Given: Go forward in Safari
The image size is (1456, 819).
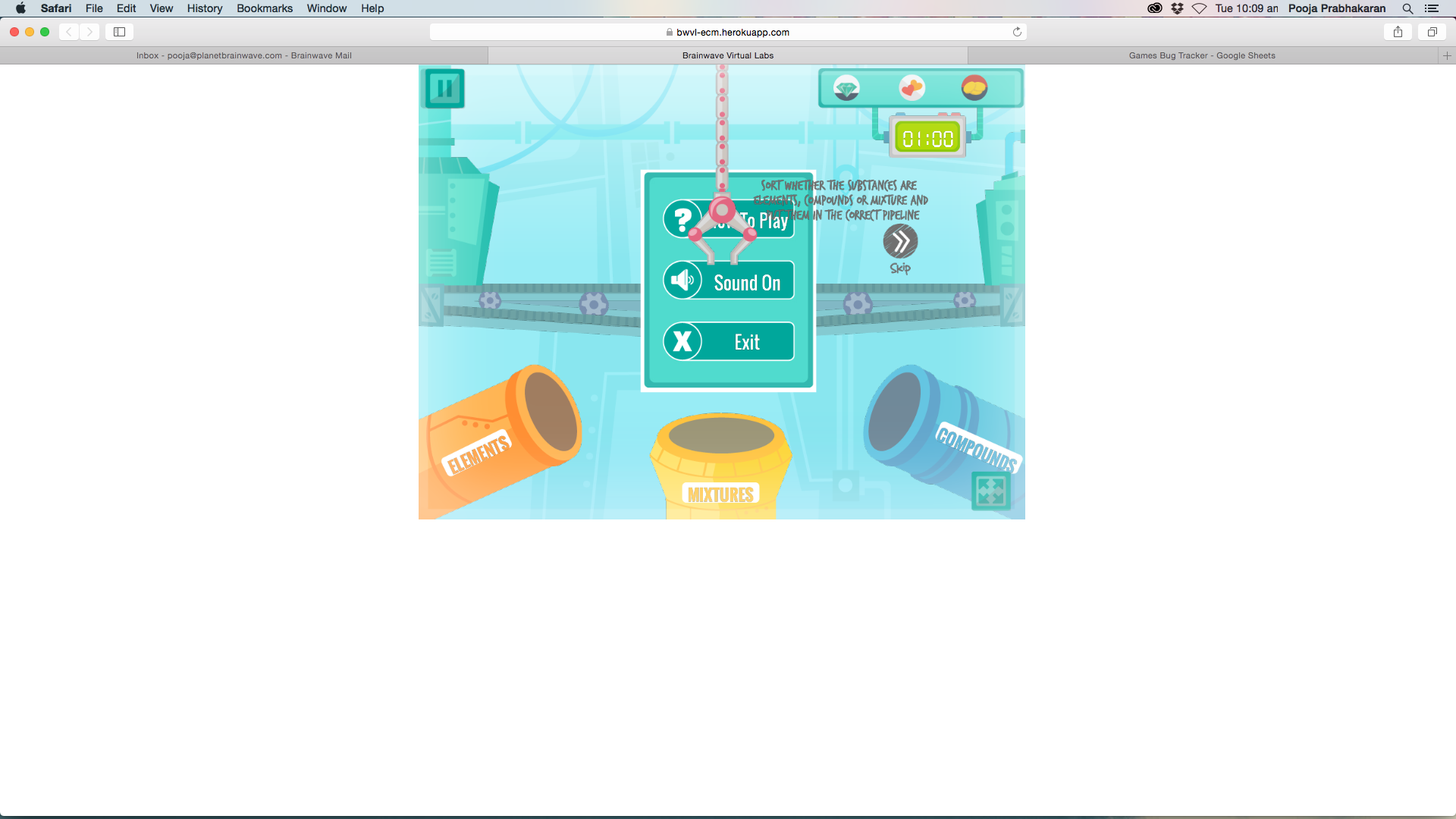Looking at the screenshot, I should tap(89, 32).
